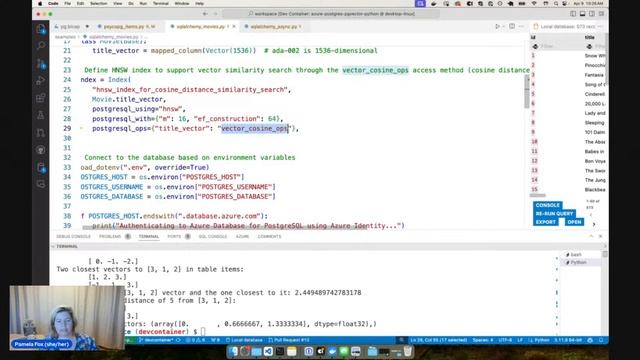Click devcontainer branch in status bar
This screenshot has width=640, height=360.
[x=156, y=340]
